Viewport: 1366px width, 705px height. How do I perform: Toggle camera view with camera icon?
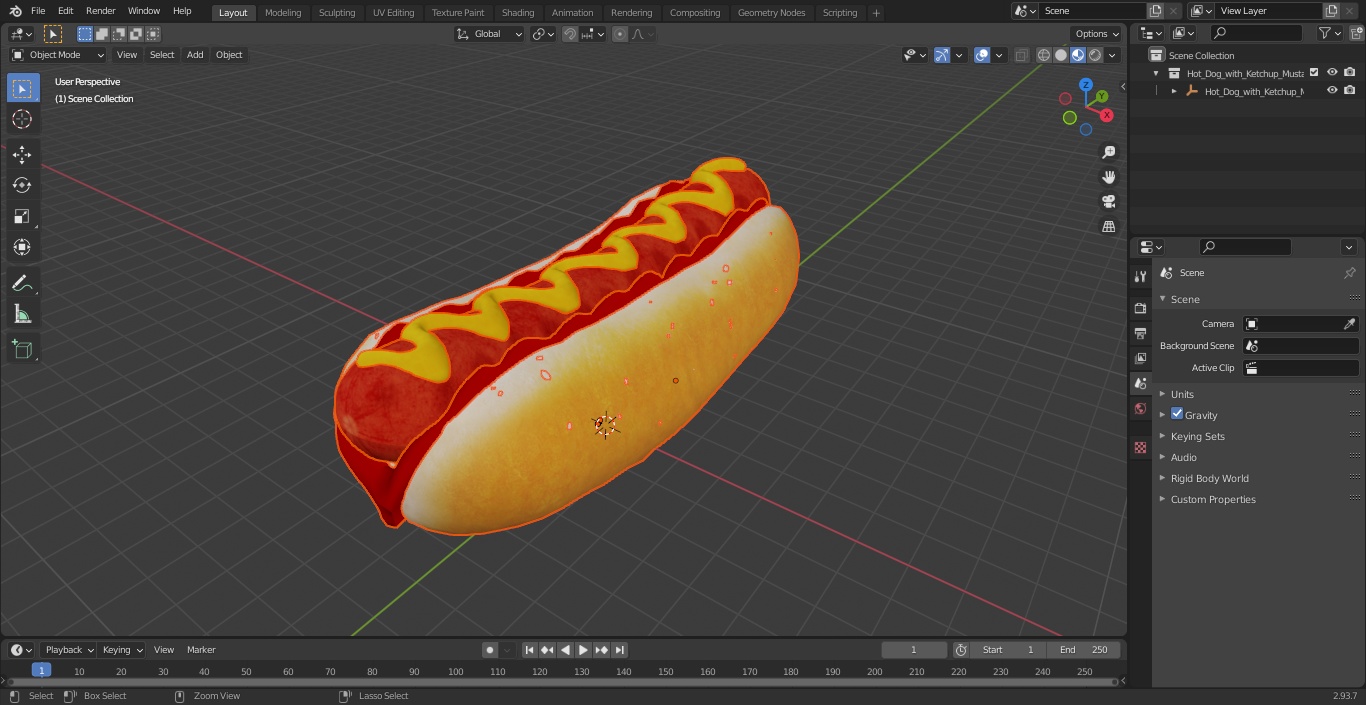(1108, 201)
